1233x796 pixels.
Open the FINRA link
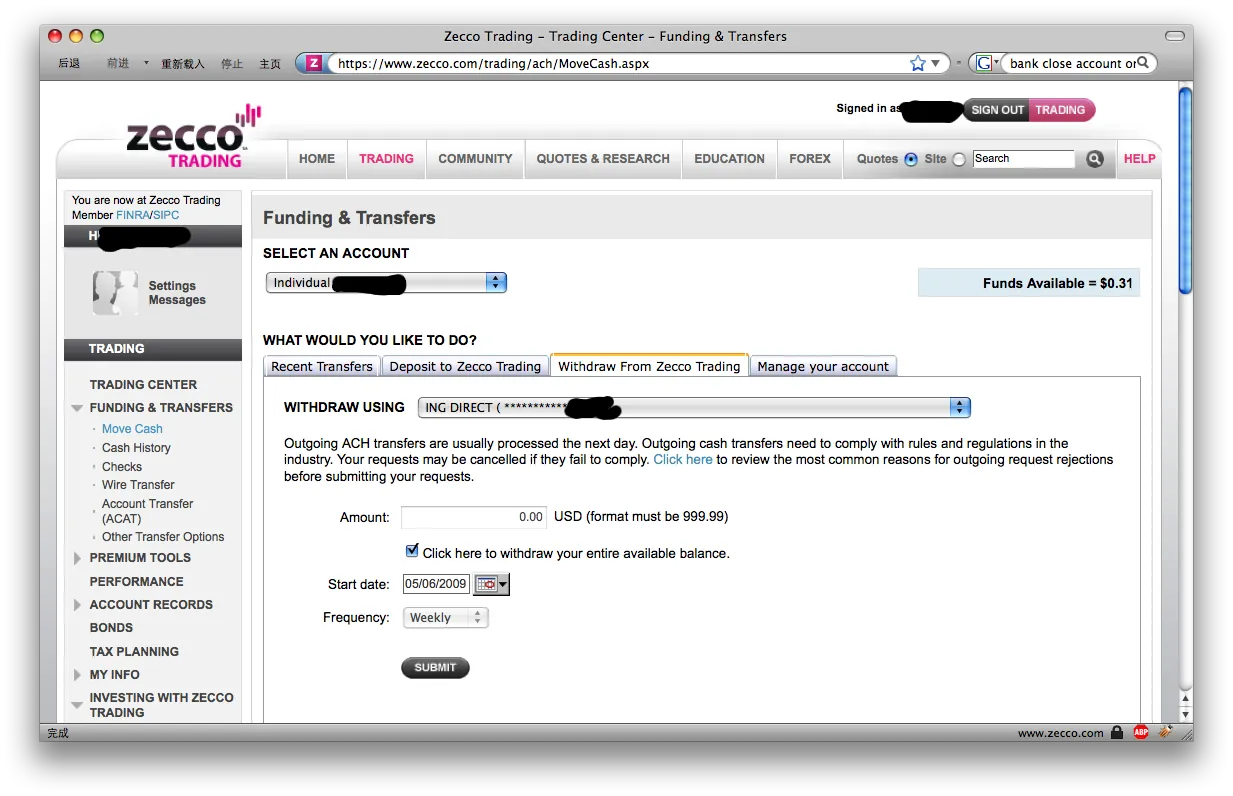[x=132, y=215]
